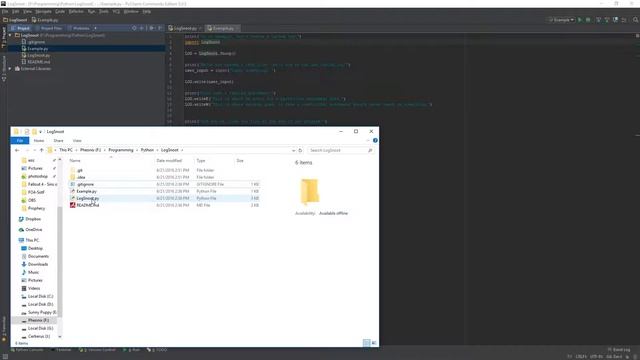Click LogSnoot breadcrumb in PyCharm navigation bar
The image size is (640, 360).
pos(15,20)
